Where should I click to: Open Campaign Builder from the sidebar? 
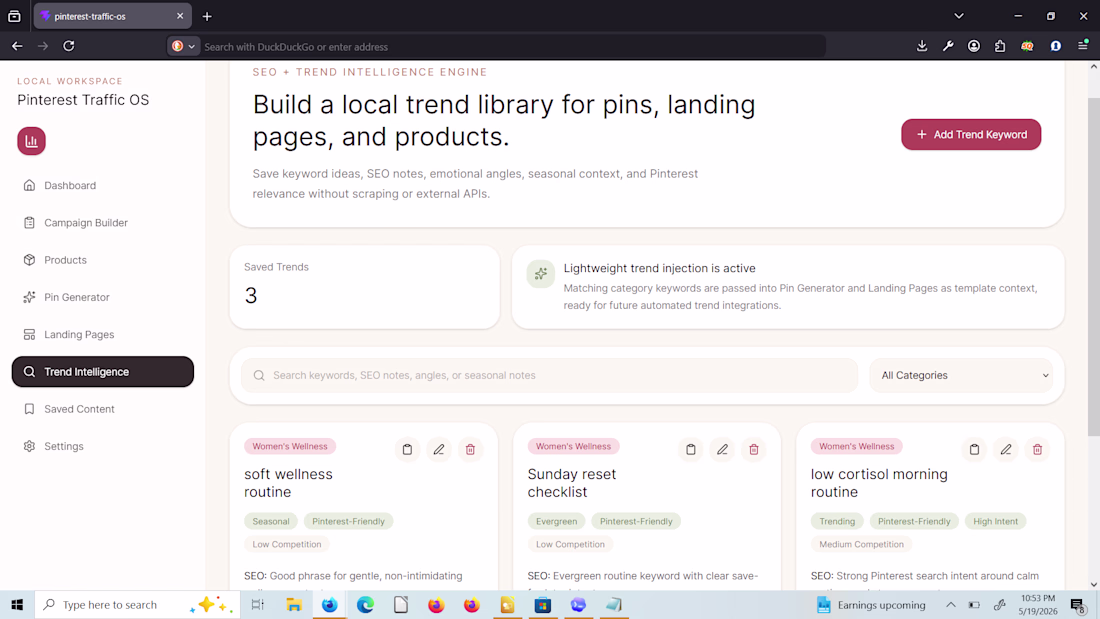(x=102, y=222)
